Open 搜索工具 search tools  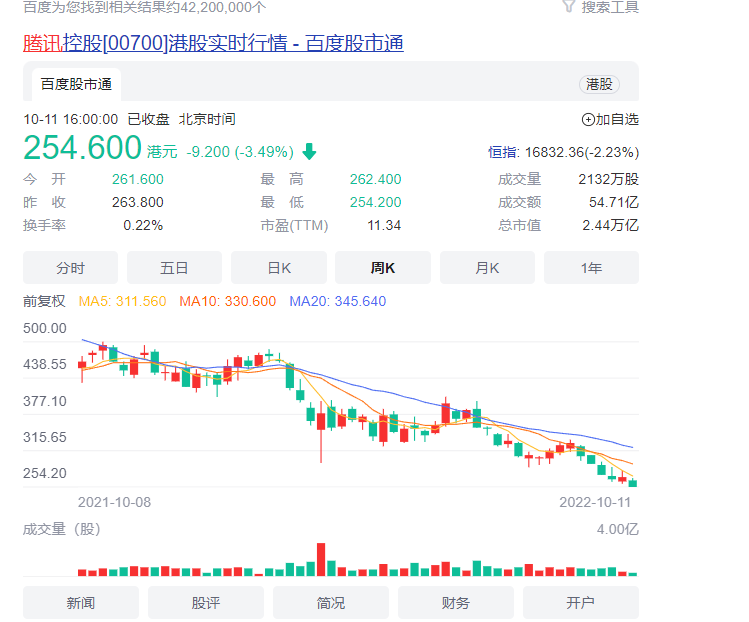610,7
